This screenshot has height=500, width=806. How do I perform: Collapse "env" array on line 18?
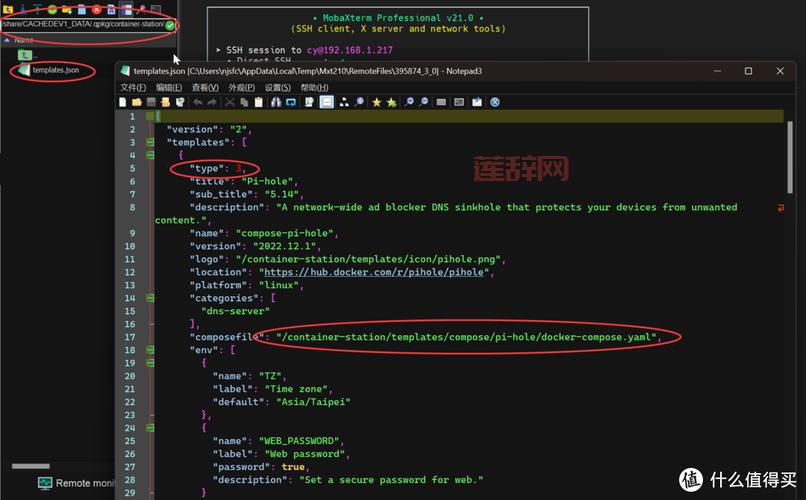click(x=150, y=350)
